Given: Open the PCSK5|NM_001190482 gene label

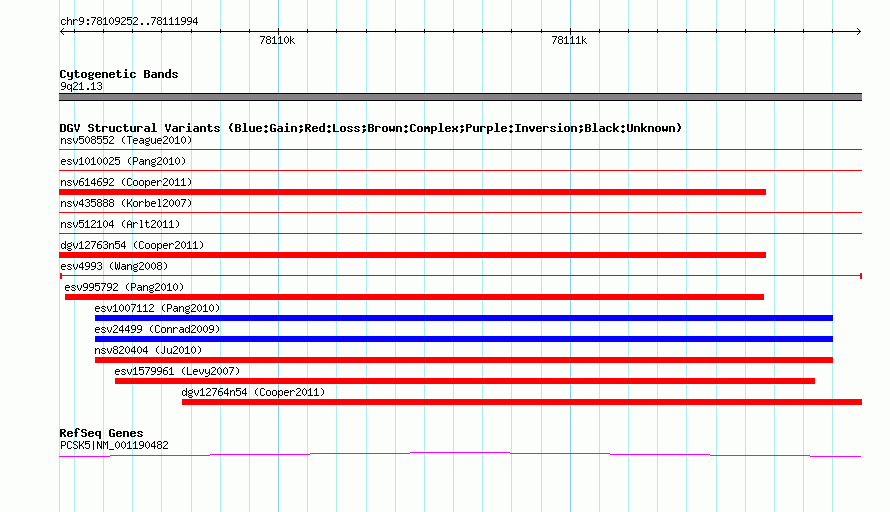Looking at the screenshot, I should click(114, 446).
